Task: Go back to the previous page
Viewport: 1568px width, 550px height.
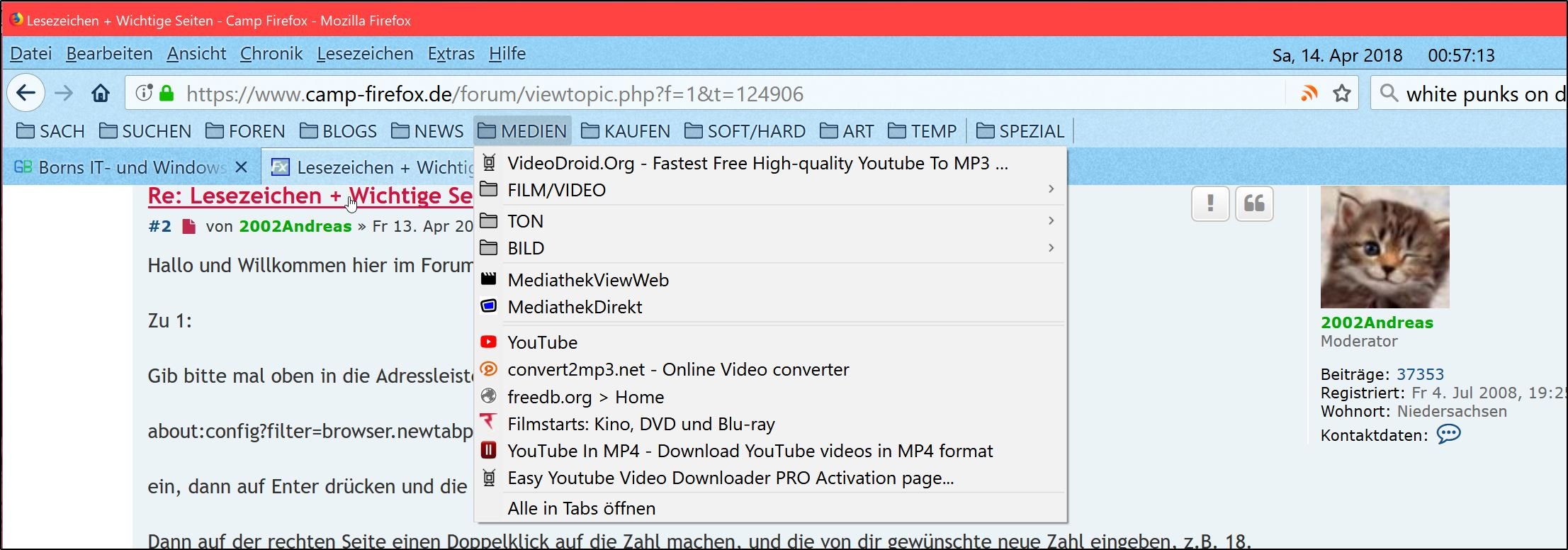Action: (x=26, y=93)
